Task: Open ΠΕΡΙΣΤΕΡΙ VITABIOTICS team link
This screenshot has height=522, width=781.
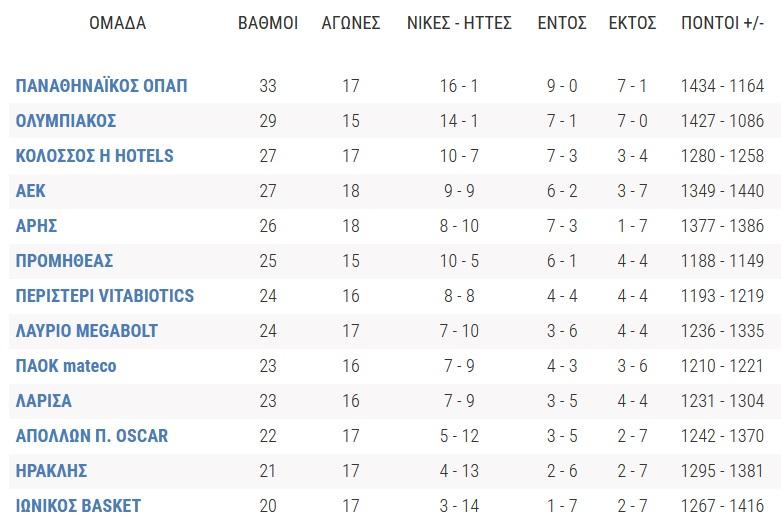Action: (x=105, y=296)
